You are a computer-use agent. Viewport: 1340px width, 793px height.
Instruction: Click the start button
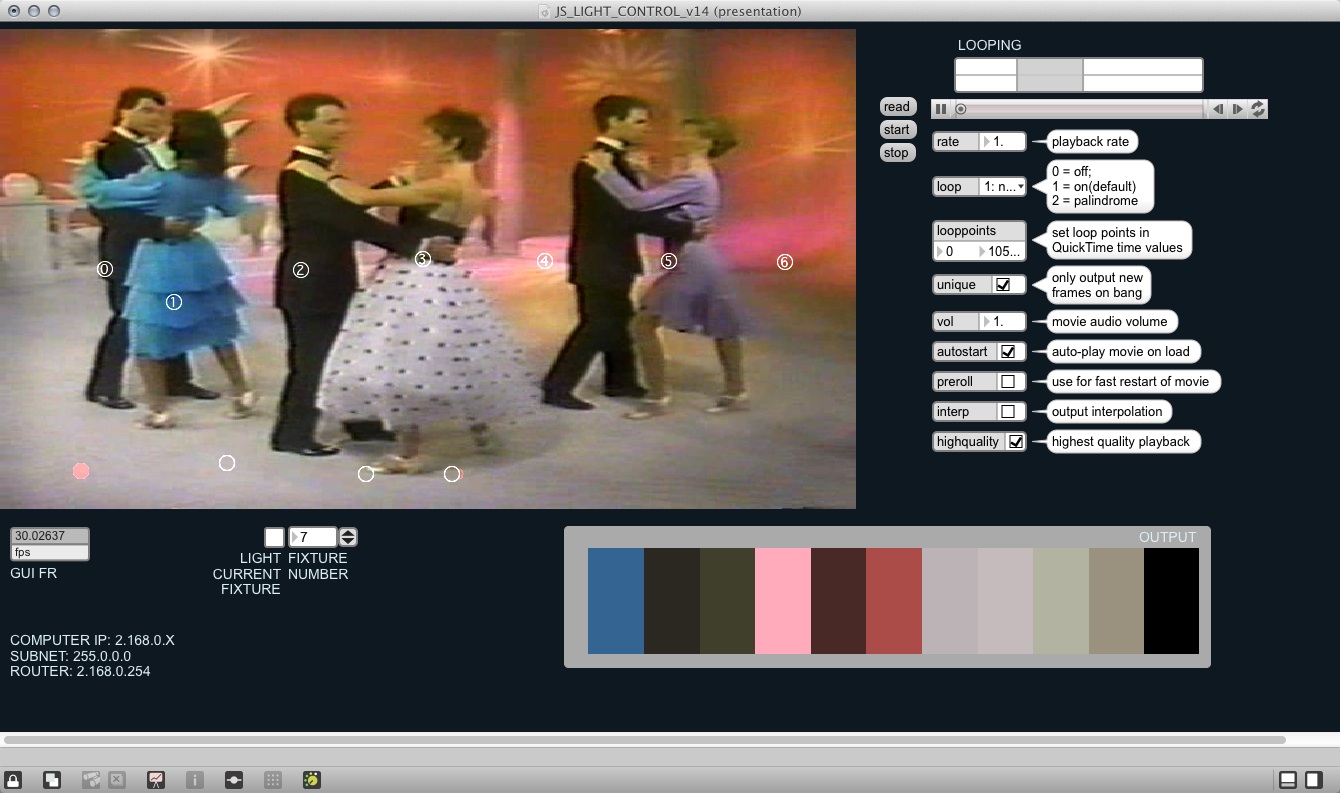point(897,130)
